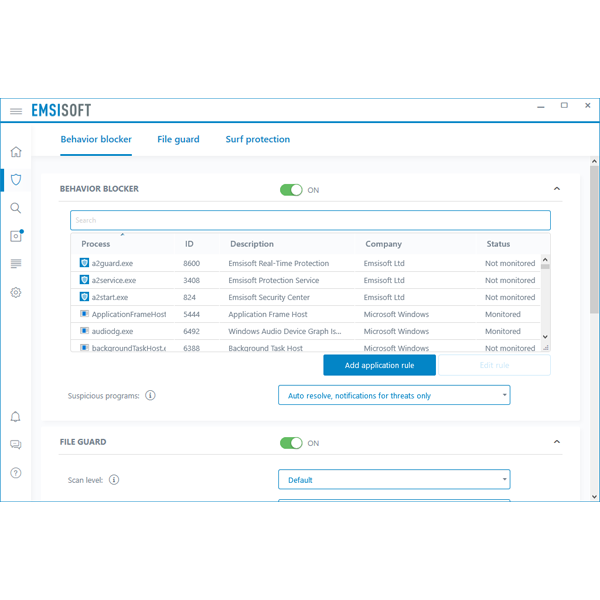Select the a2start.exe process name
This screenshot has height=600, width=600.
[110, 297]
